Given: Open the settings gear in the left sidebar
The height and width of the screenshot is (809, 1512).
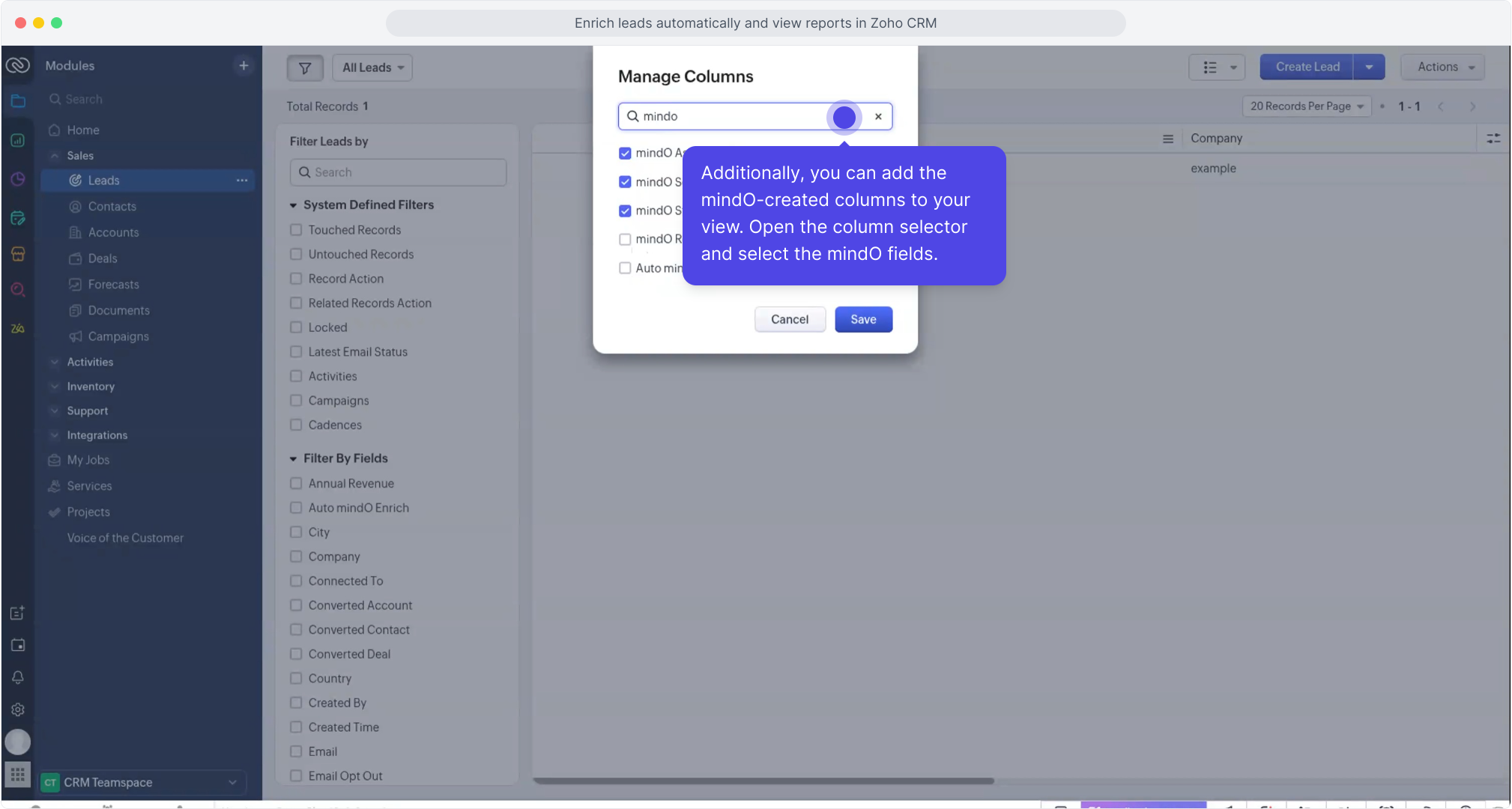Looking at the screenshot, I should tap(18, 709).
